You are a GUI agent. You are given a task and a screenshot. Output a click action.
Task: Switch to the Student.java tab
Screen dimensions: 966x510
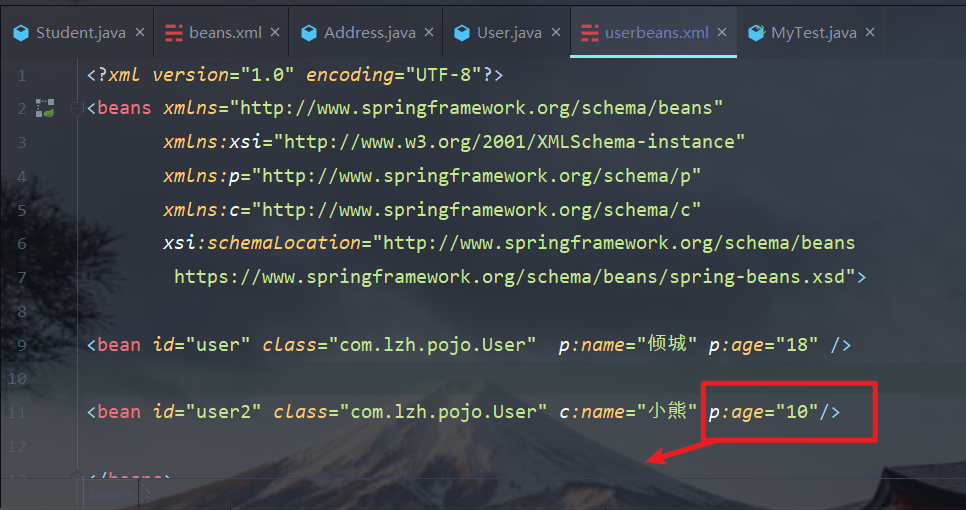point(81,33)
